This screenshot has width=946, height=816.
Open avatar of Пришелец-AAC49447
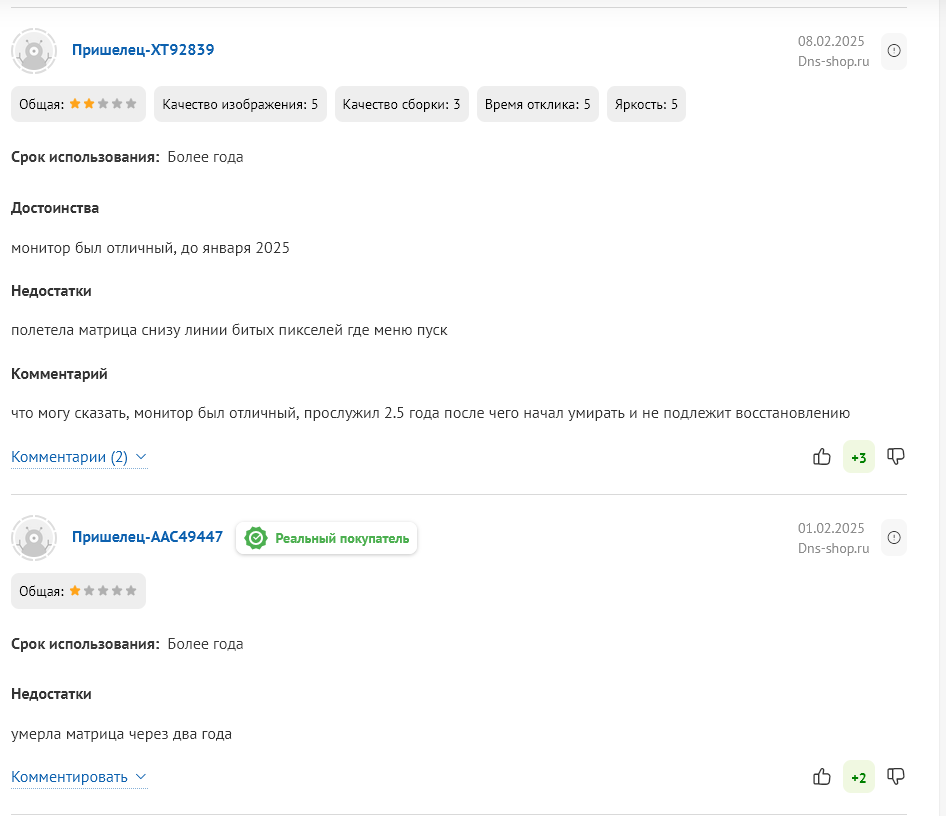34,538
